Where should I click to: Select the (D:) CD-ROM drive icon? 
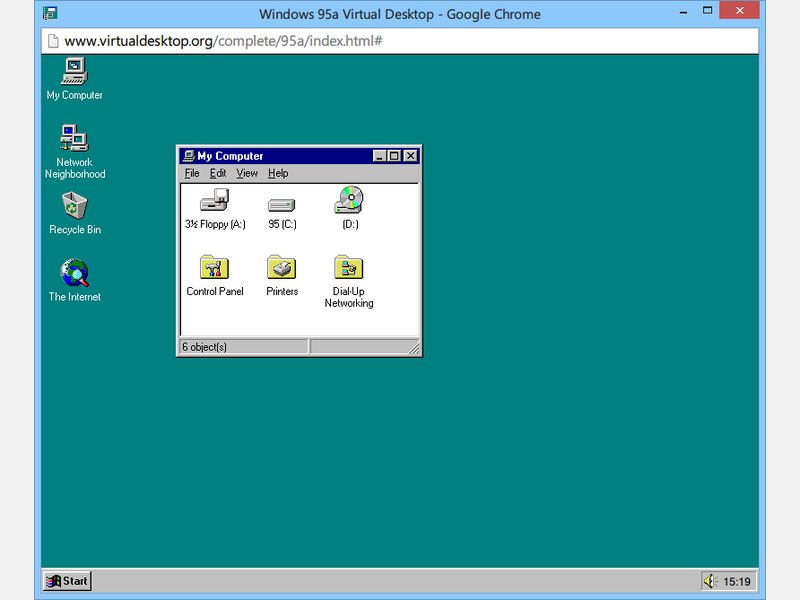coord(349,199)
